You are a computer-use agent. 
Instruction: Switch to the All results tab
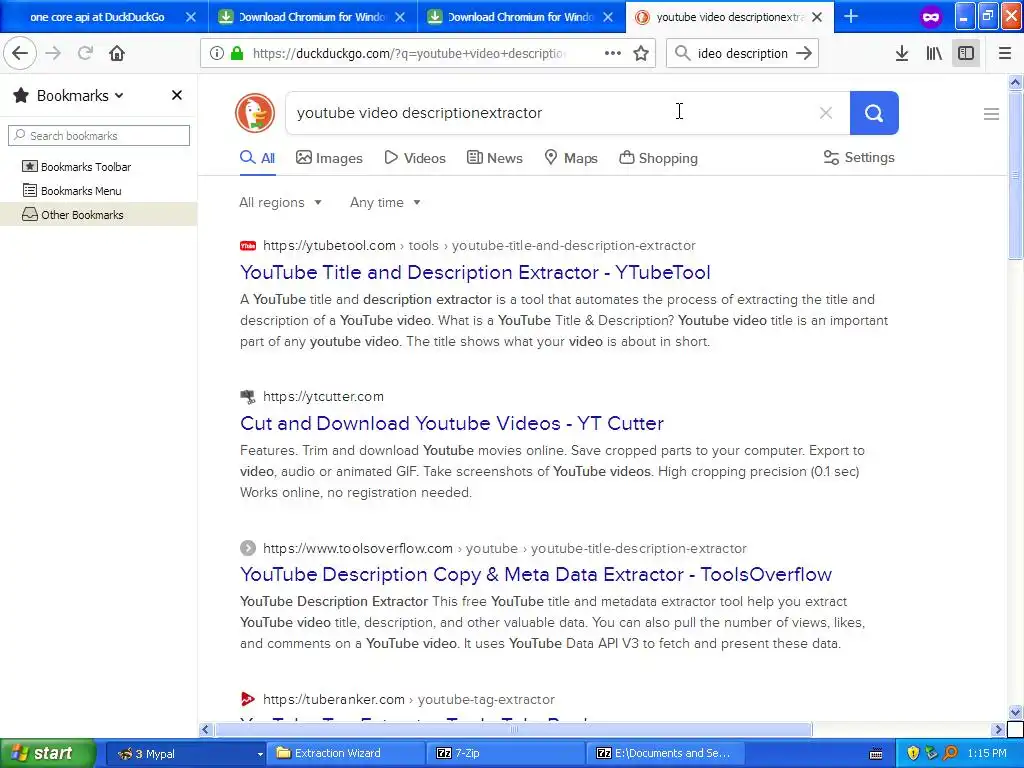coord(257,158)
